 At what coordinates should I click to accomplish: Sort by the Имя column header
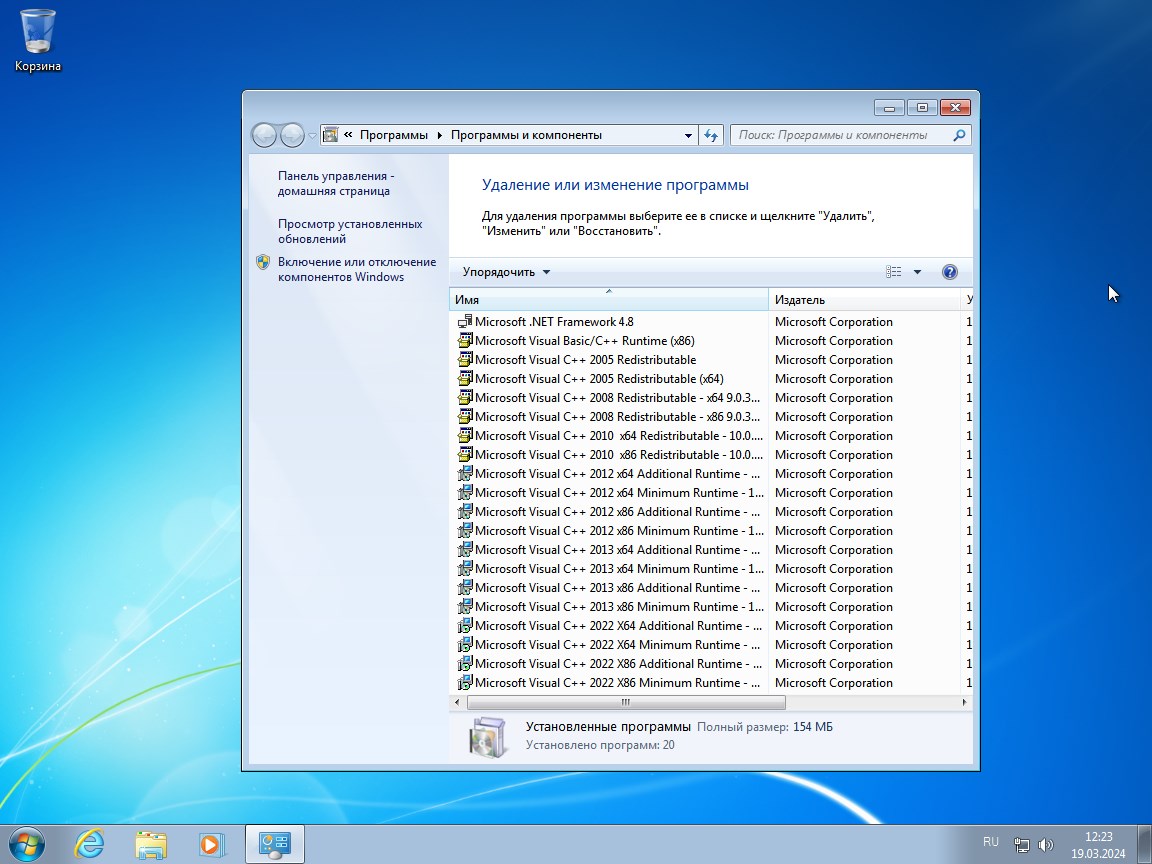point(608,300)
